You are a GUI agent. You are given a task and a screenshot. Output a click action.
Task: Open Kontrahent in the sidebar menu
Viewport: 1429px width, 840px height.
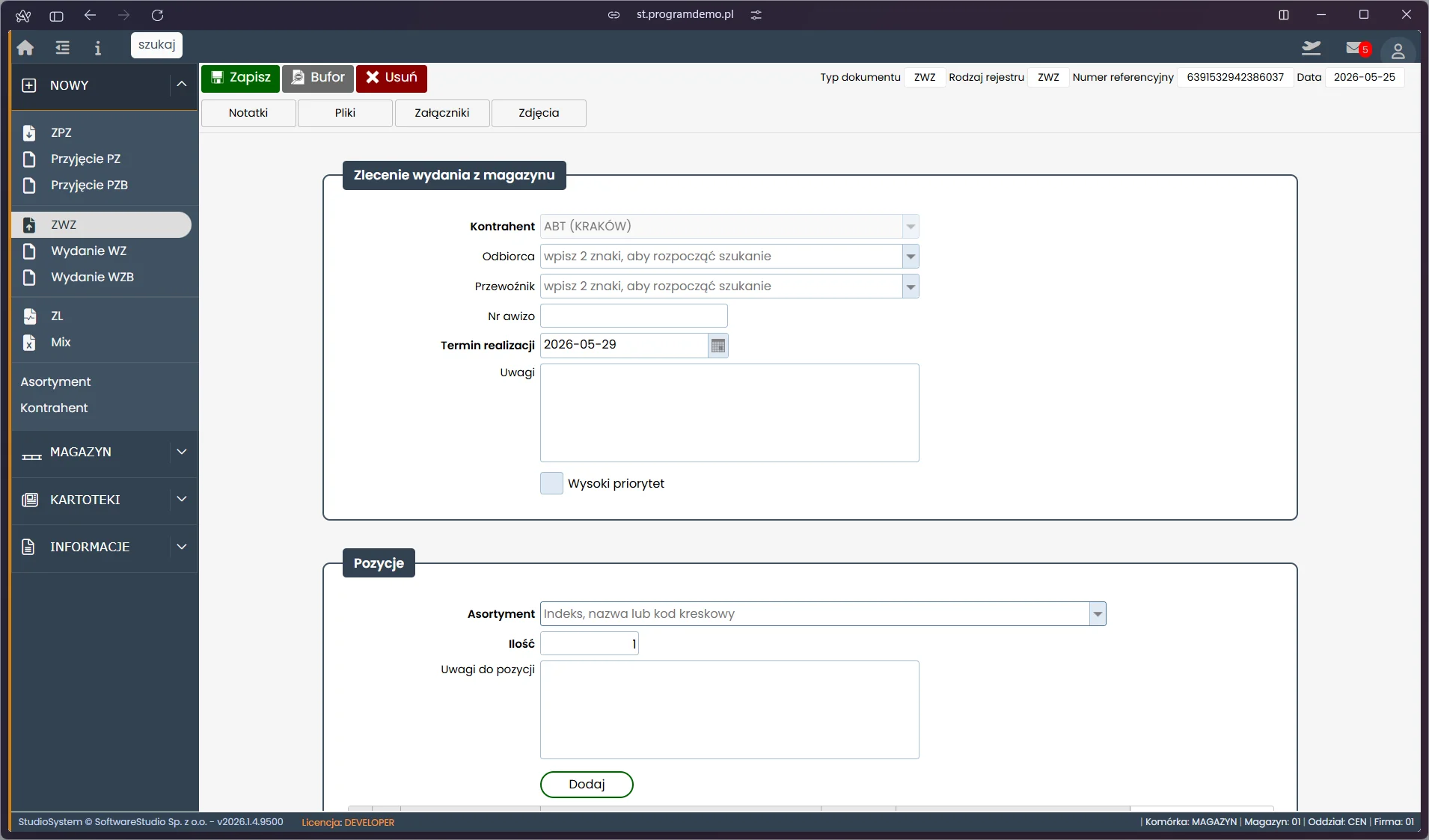pyautogui.click(x=54, y=408)
